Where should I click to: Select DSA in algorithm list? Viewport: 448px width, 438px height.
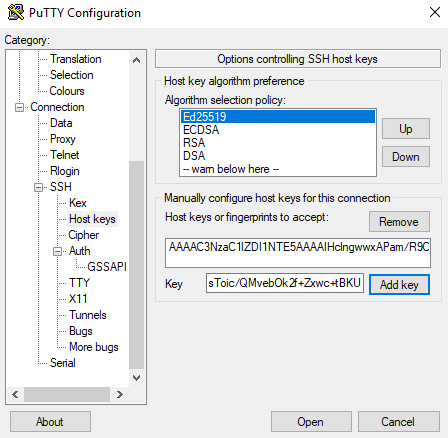(278, 156)
